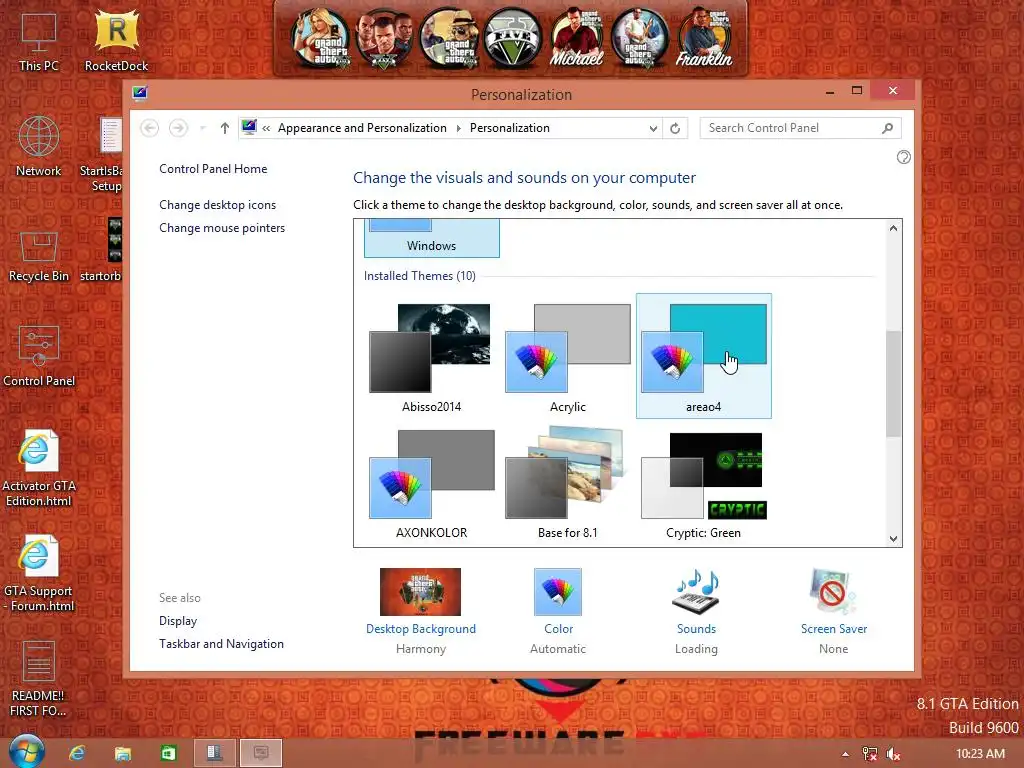Select the Windows default theme
This screenshot has height=768, width=1024.
tap(432, 238)
